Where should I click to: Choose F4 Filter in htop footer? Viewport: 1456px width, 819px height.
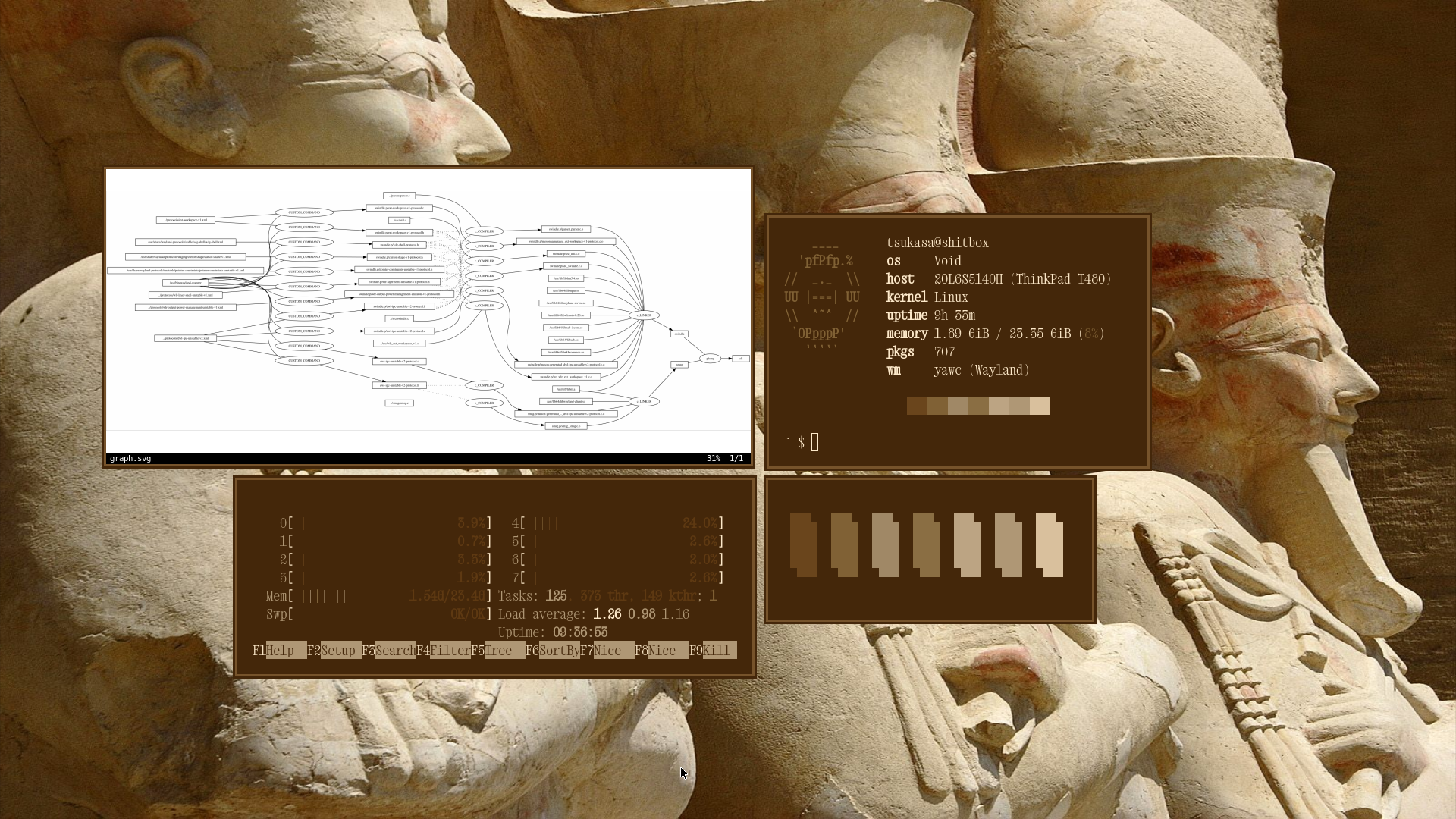444,651
